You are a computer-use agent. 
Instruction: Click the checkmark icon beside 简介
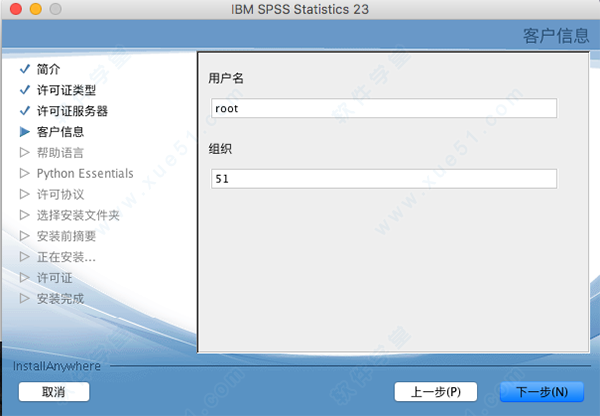click(25, 69)
